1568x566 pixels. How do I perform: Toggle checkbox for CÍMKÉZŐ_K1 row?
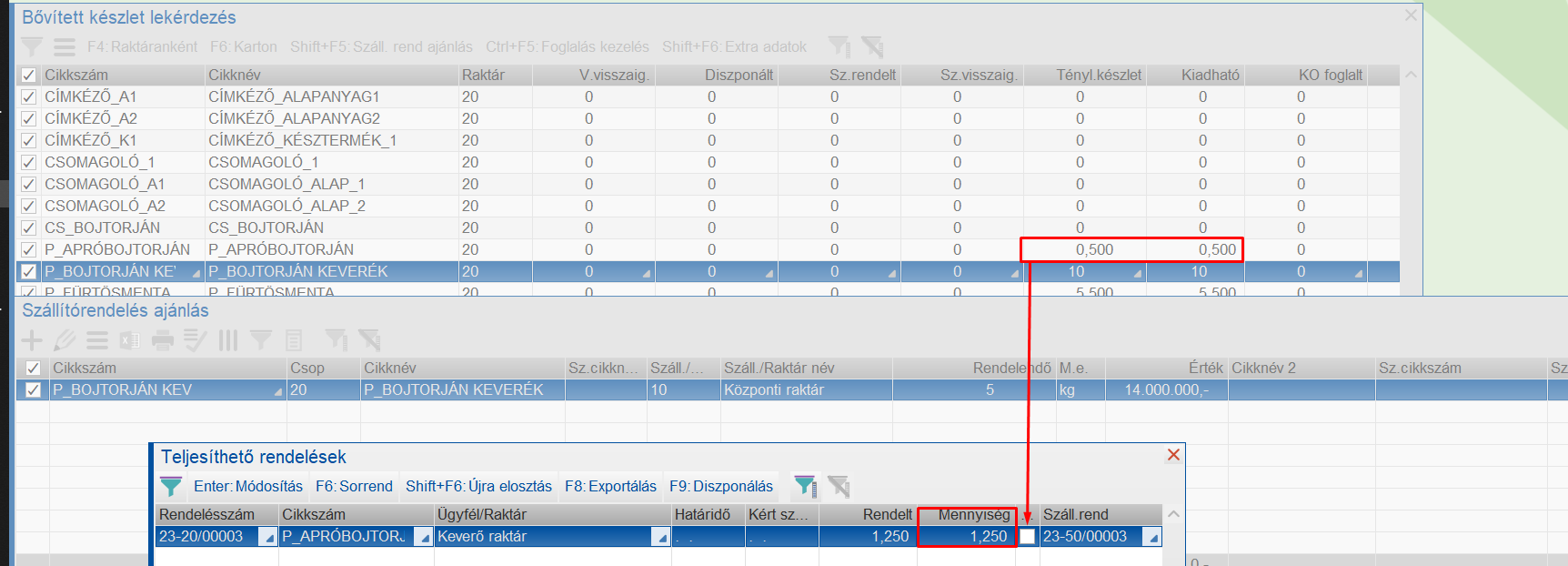pyautogui.click(x=28, y=140)
